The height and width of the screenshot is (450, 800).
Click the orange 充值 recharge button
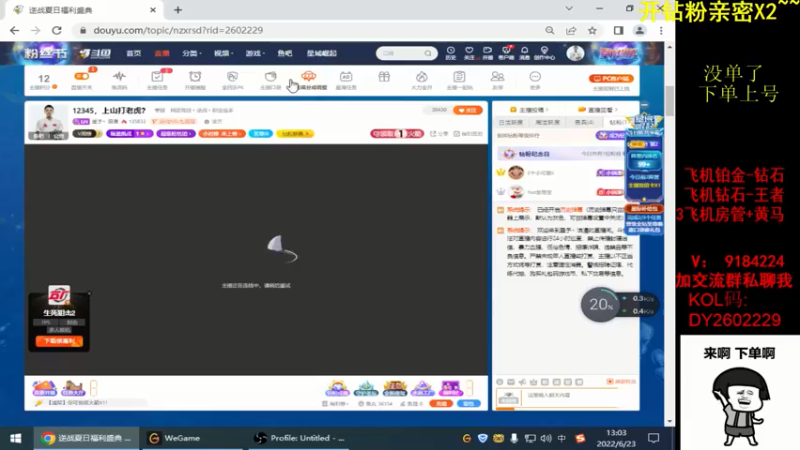[441, 404]
